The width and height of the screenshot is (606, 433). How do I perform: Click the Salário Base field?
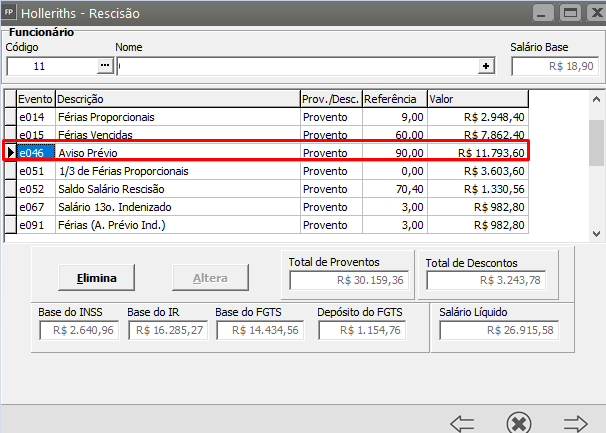click(555, 66)
